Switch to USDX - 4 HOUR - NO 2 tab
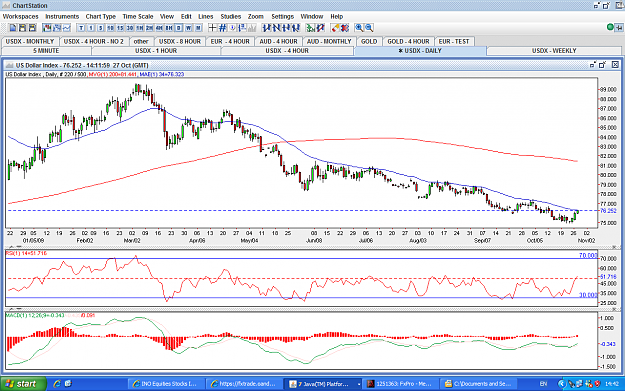Viewport: 625px width, 391px height. (x=94, y=41)
